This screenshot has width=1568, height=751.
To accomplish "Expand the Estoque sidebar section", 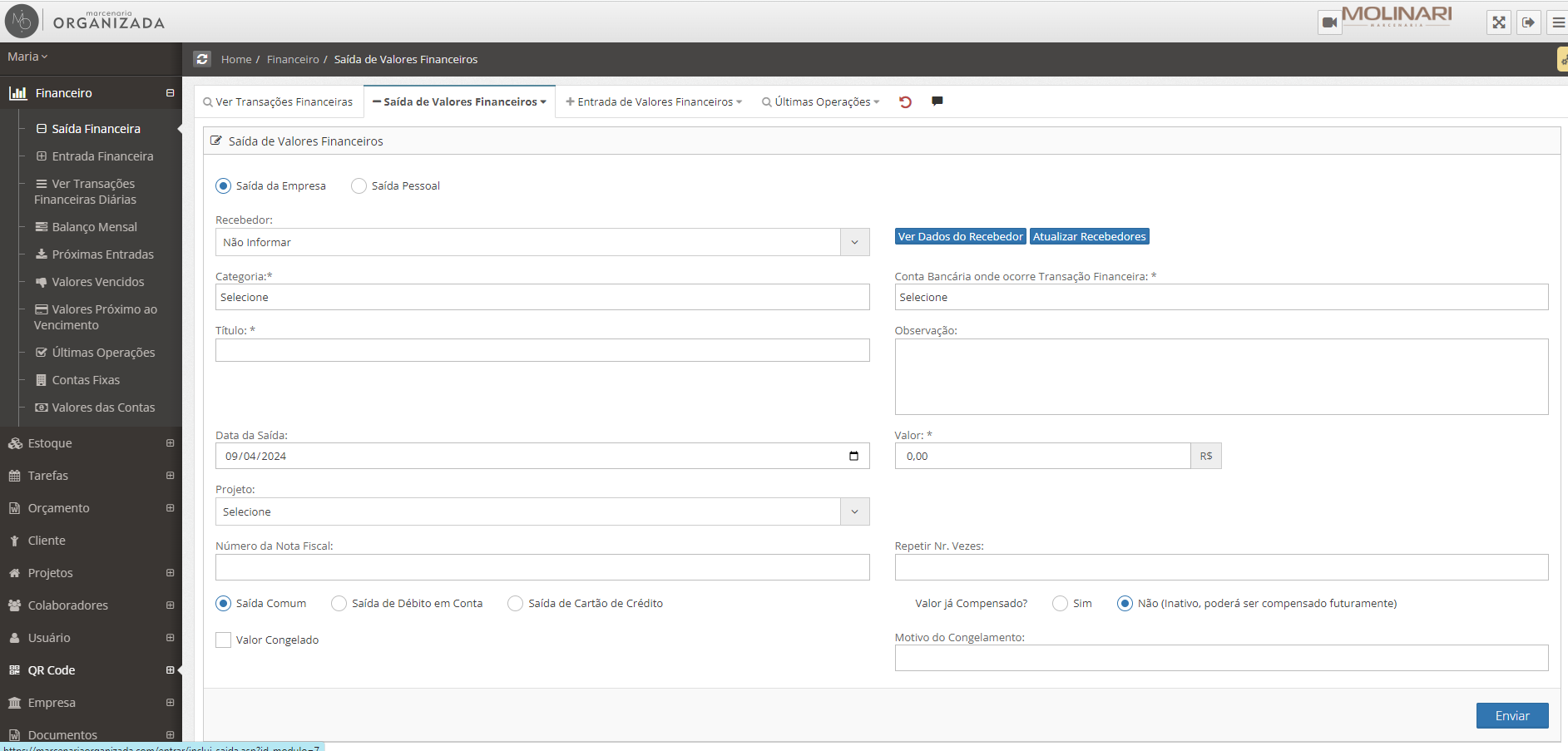I will point(91,443).
